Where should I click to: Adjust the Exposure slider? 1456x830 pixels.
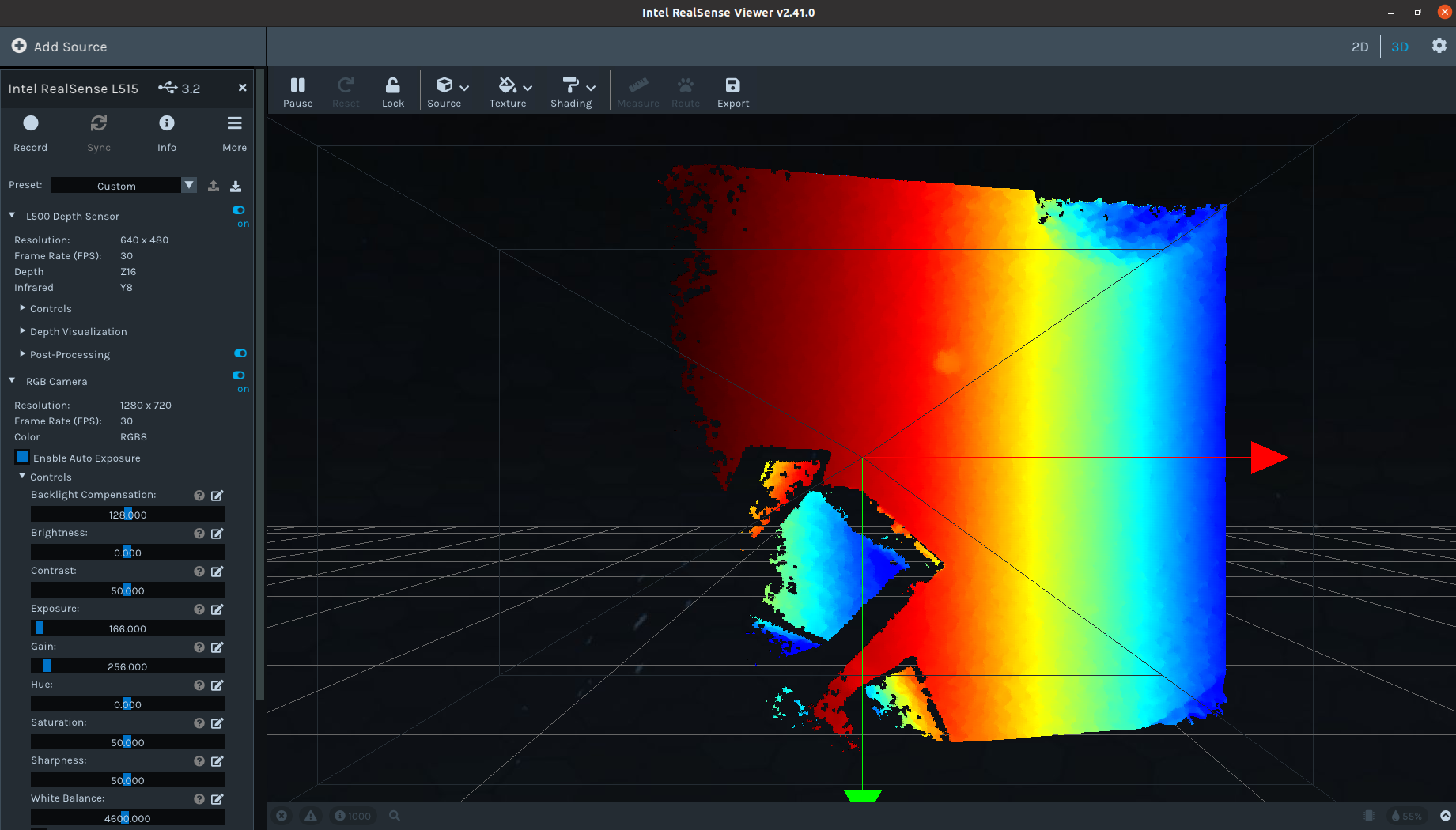[39, 628]
